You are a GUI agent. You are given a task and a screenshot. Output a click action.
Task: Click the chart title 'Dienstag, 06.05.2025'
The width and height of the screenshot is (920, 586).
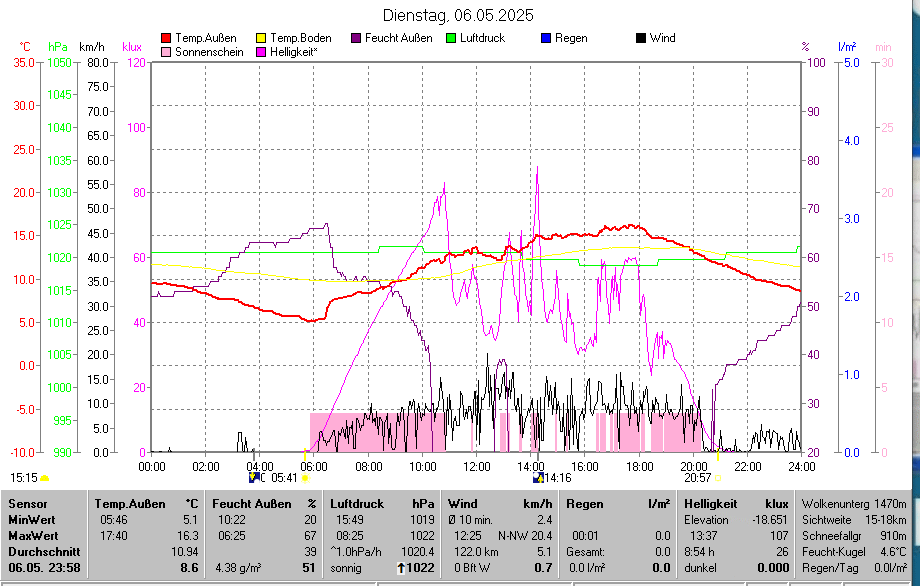tap(458, 15)
